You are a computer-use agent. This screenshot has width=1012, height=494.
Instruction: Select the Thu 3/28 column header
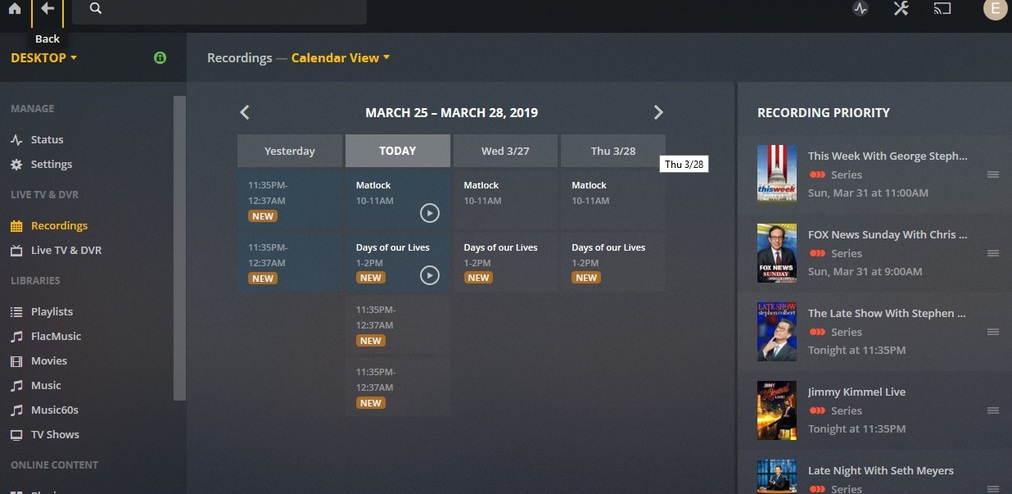(613, 150)
